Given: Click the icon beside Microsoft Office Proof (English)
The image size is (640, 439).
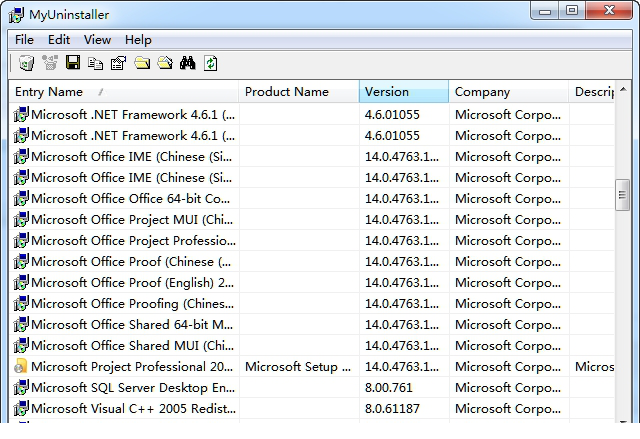Looking at the screenshot, I should [21, 283].
